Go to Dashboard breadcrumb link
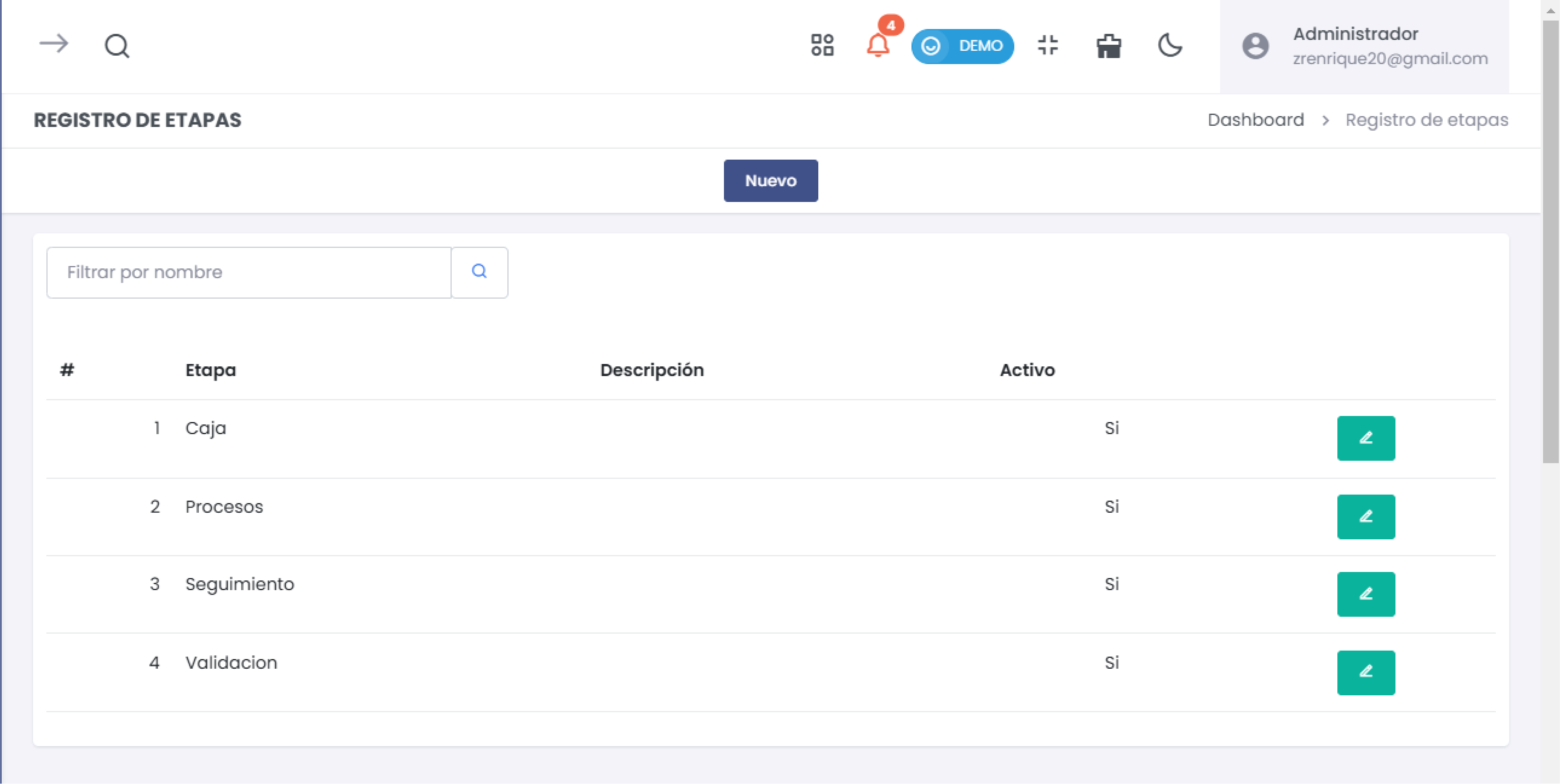 pyautogui.click(x=1256, y=120)
